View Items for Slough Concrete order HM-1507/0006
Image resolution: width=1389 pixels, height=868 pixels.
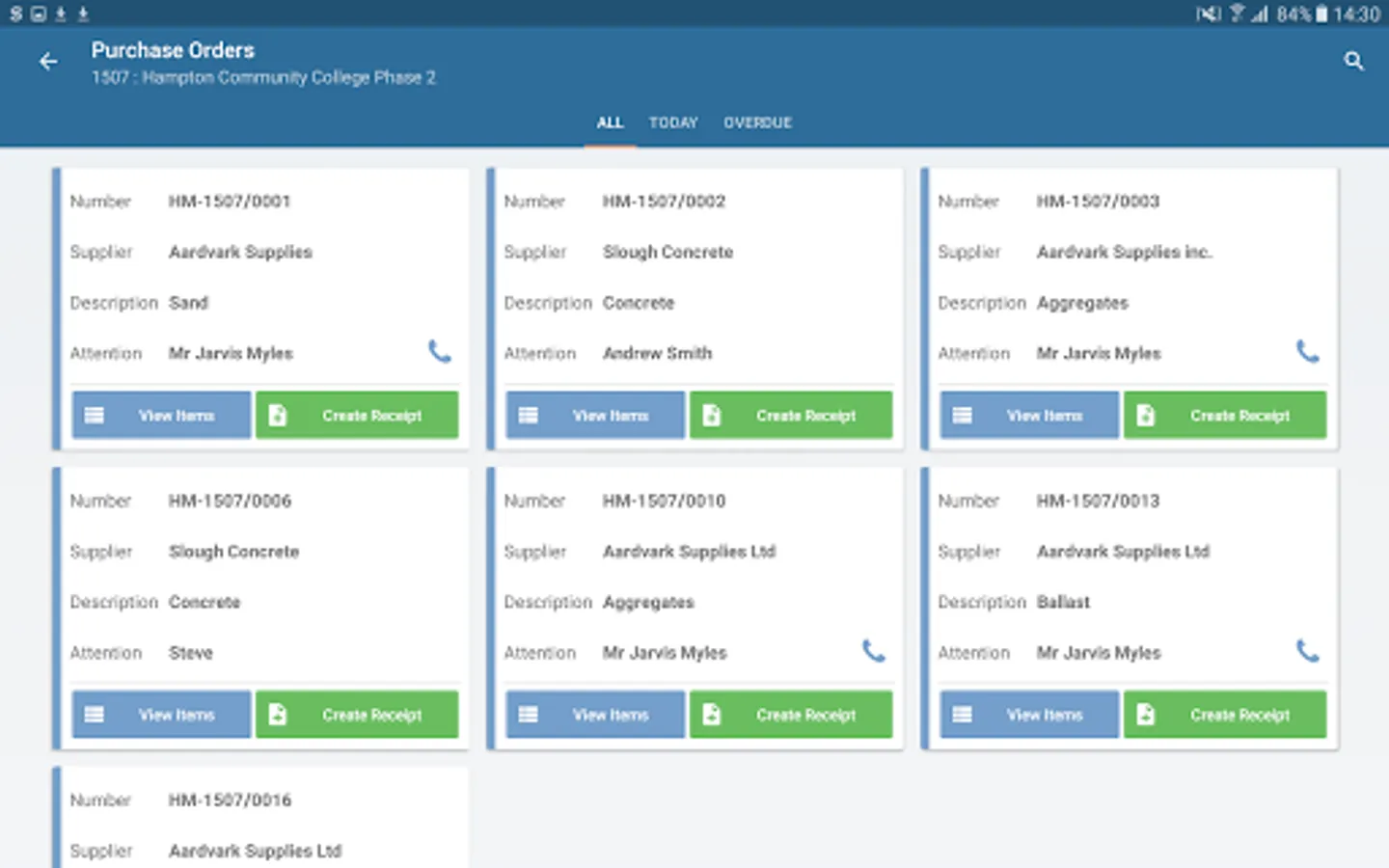[161, 715]
